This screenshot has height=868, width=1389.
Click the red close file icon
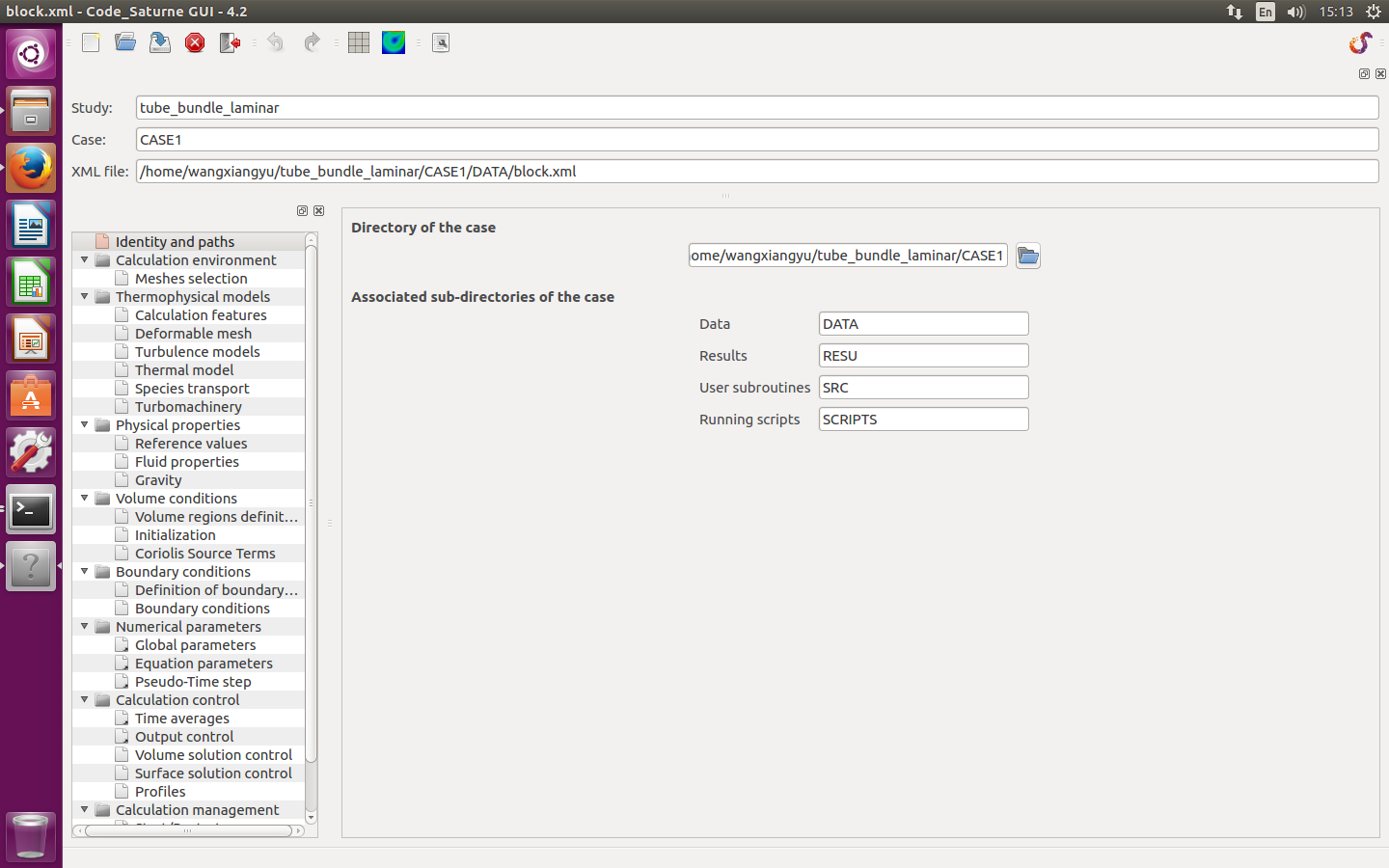point(195,42)
